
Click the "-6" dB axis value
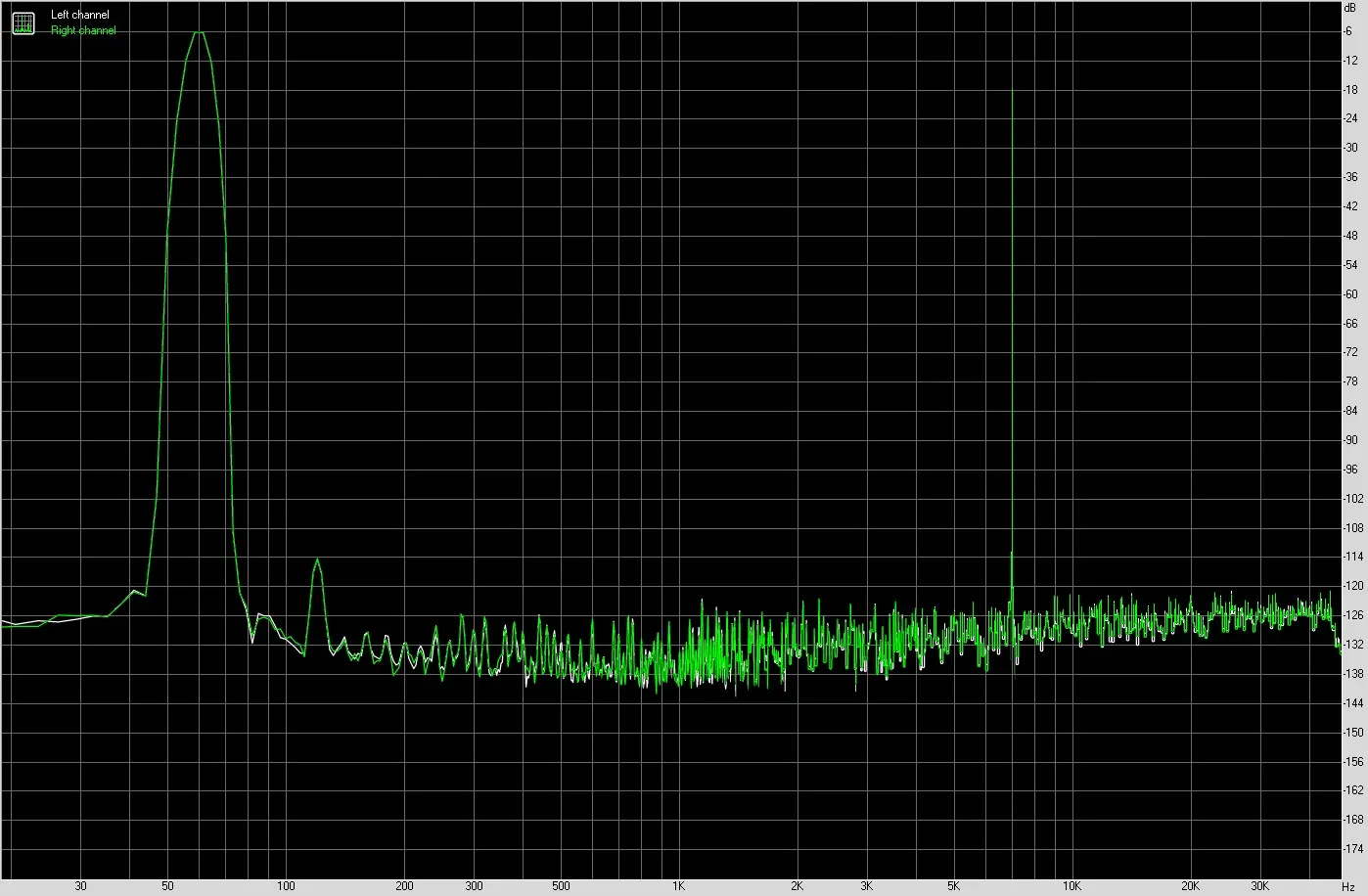coord(1348,31)
